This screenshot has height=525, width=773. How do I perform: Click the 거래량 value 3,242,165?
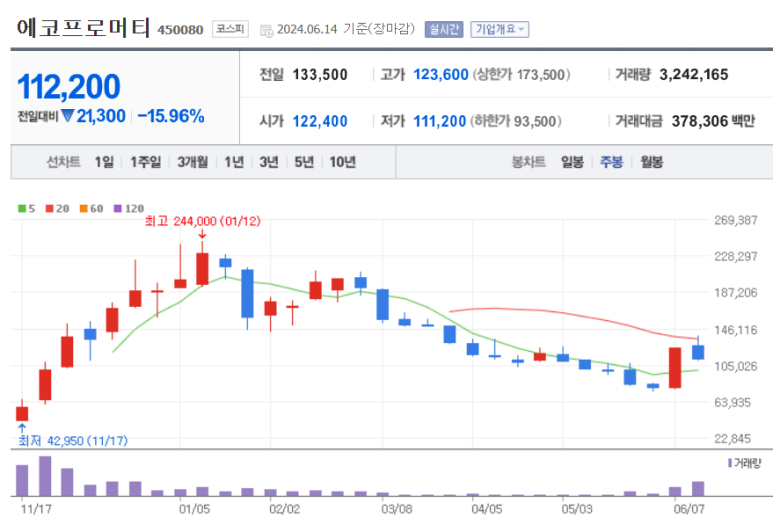pos(694,74)
